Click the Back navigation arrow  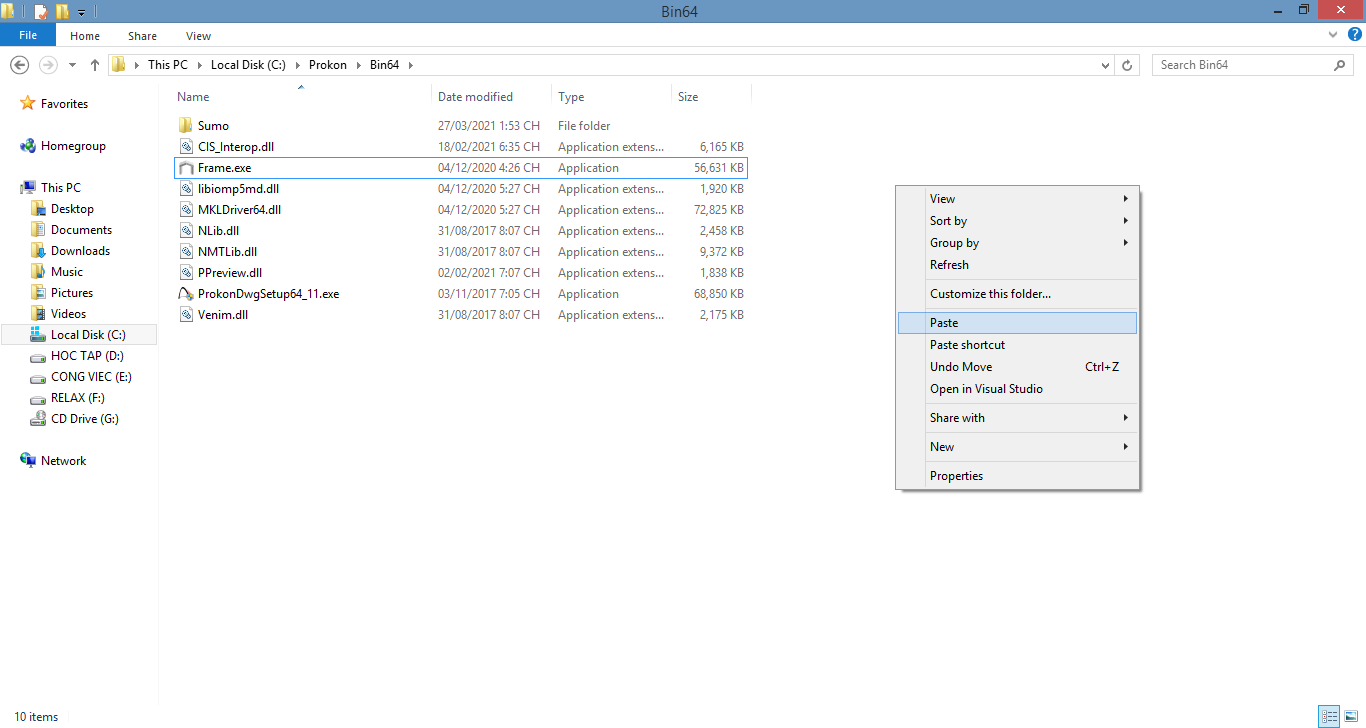tap(19, 65)
